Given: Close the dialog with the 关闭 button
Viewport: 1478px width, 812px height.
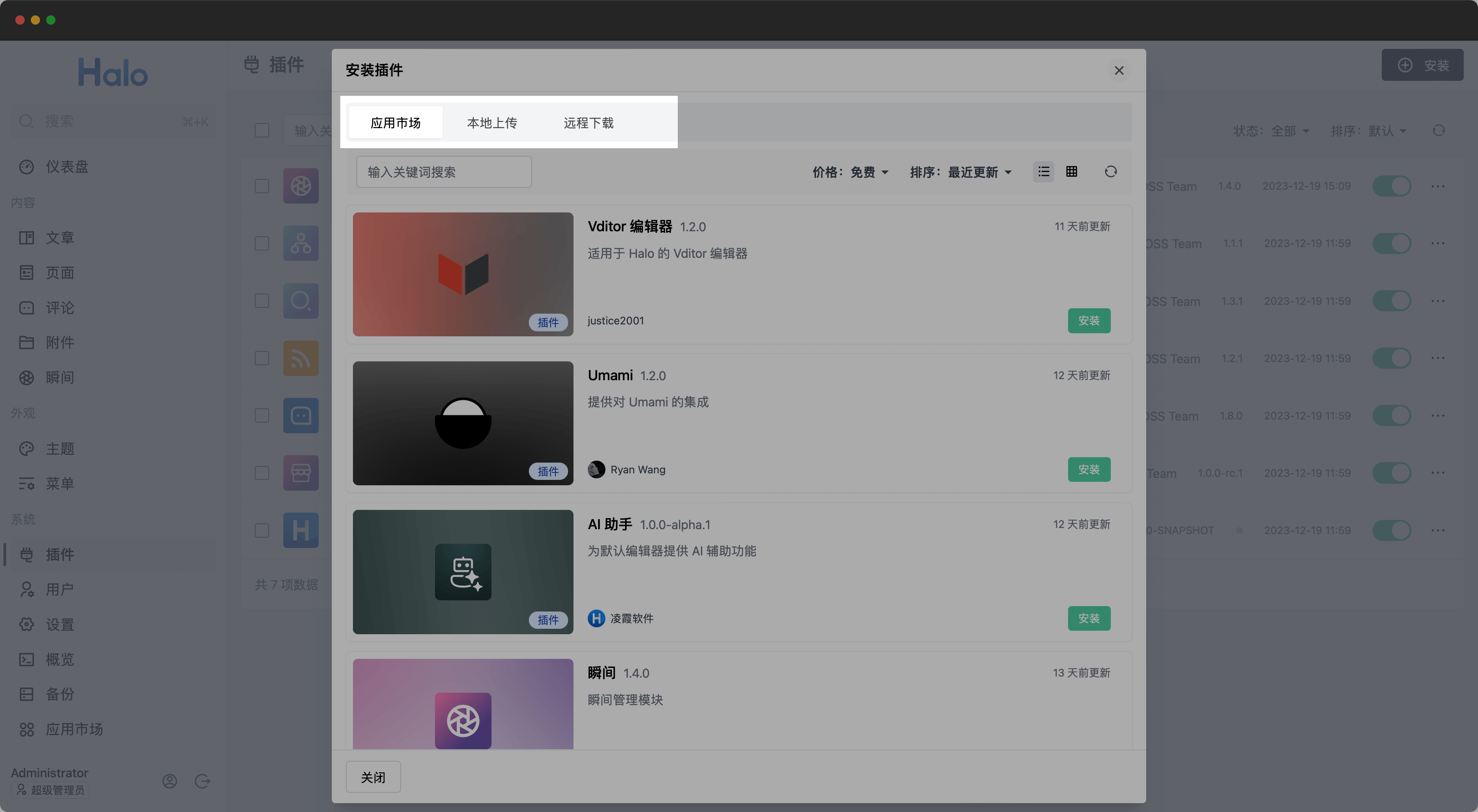Looking at the screenshot, I should 373,777.
